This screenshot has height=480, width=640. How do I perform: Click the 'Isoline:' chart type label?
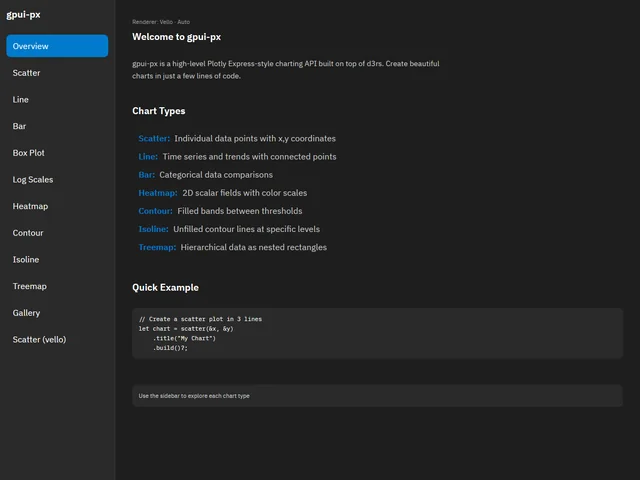pos(153,229)
